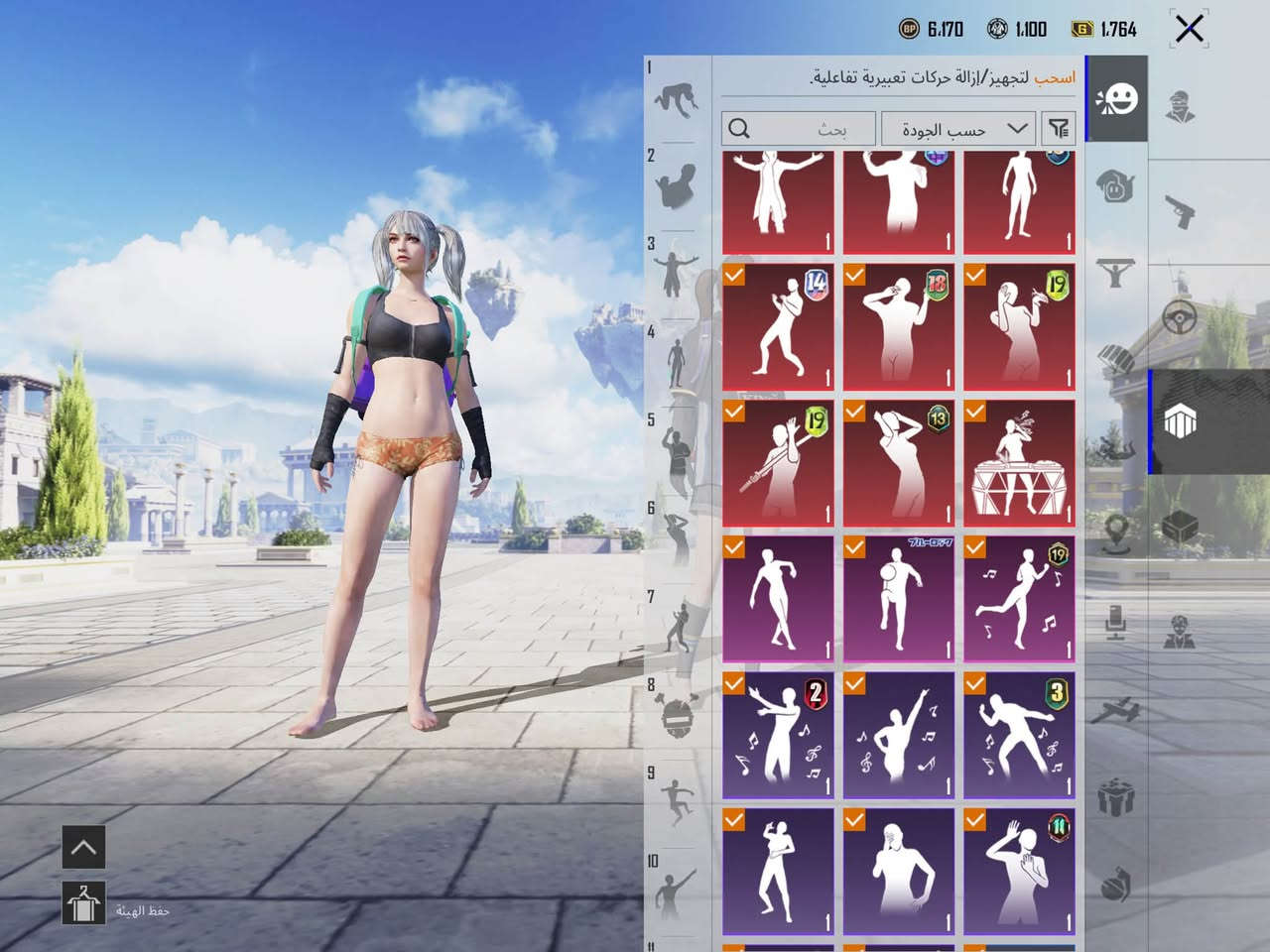Viewport: 1270px width, 952px height.
Task: Click the filter funnel icon
Action: coord(1060,128)
